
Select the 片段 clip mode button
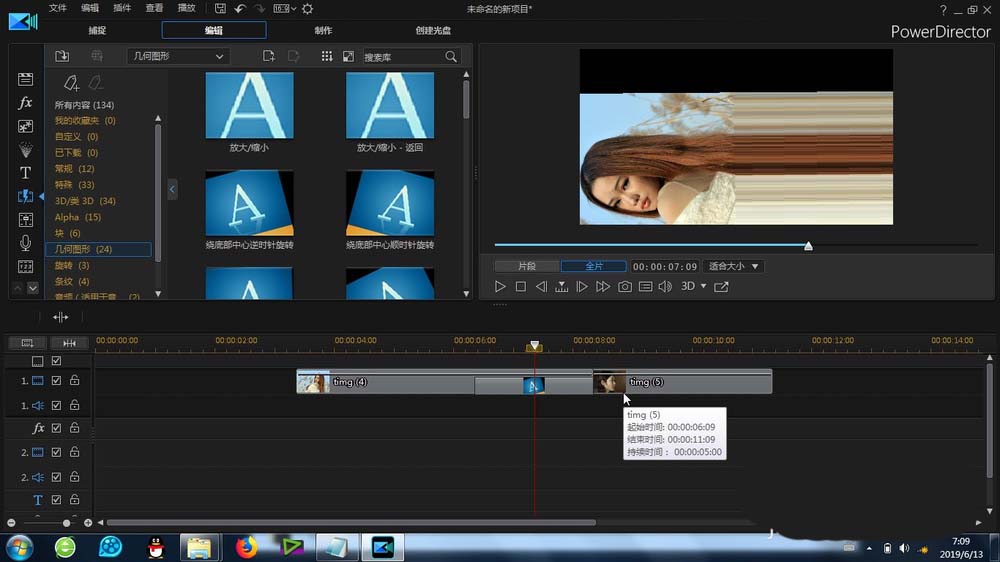[x=526, y=267]
